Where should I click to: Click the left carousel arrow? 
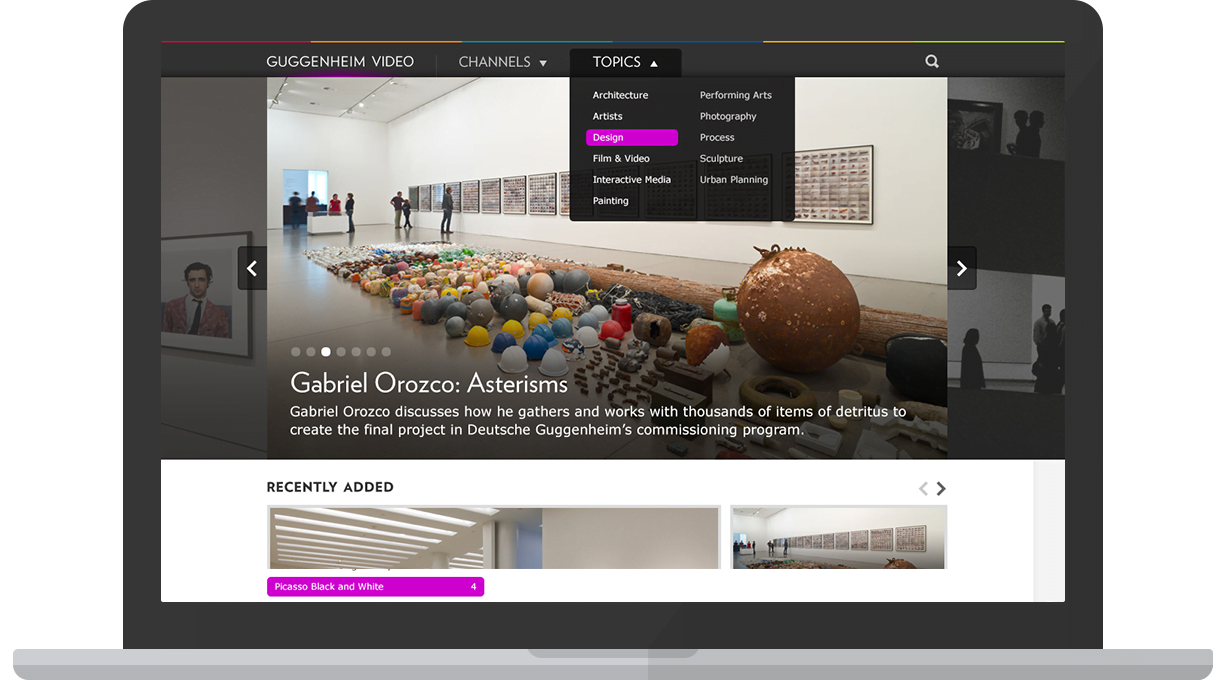click(x=252, y=267)
